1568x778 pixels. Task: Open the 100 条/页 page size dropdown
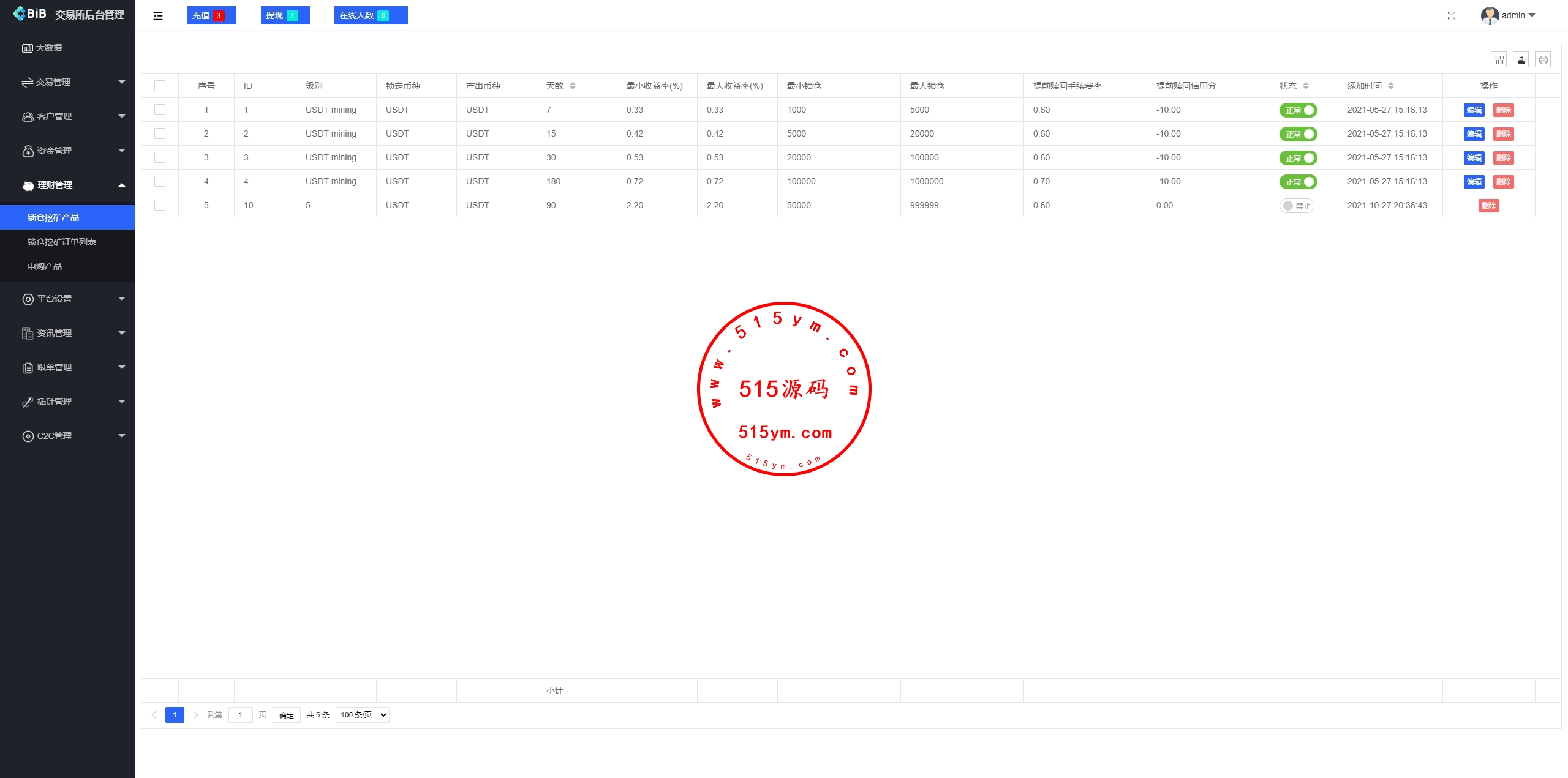pyautogui.click(x=363, y=714)
